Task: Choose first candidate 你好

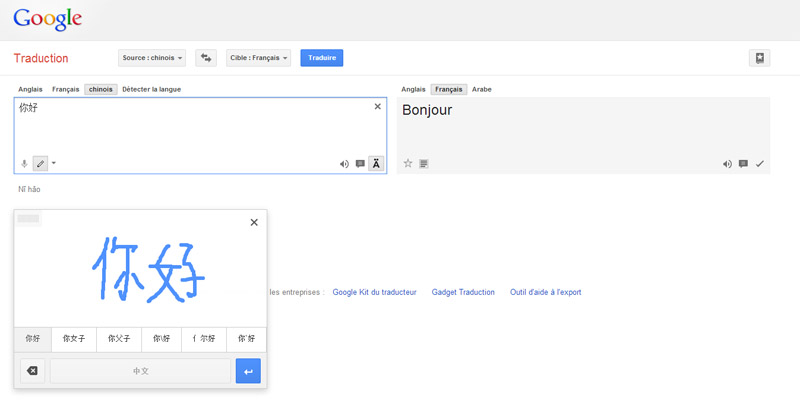Action: coord(33,339)
